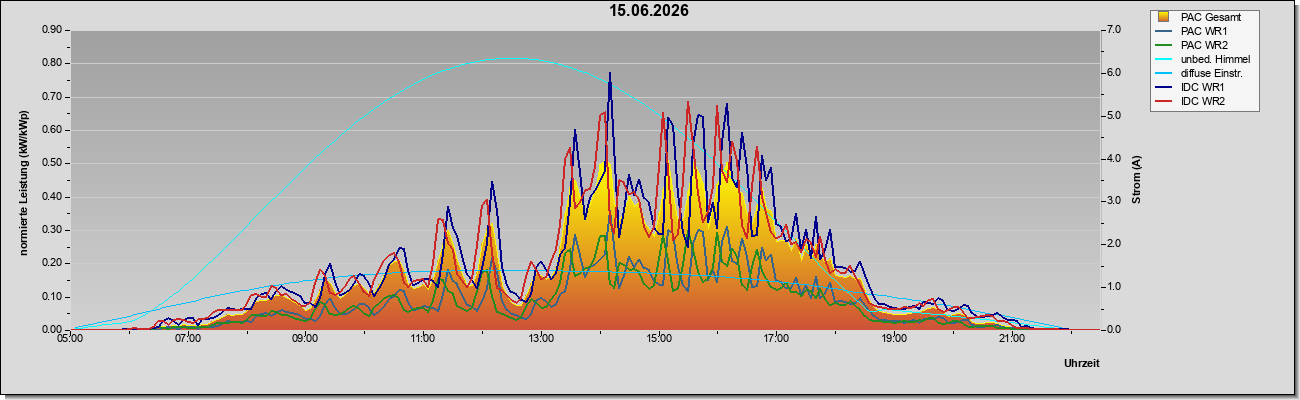Click the 0.10 value on the left axis
This screenshot has height=400, width=1300.
click(x=52, y=297)
